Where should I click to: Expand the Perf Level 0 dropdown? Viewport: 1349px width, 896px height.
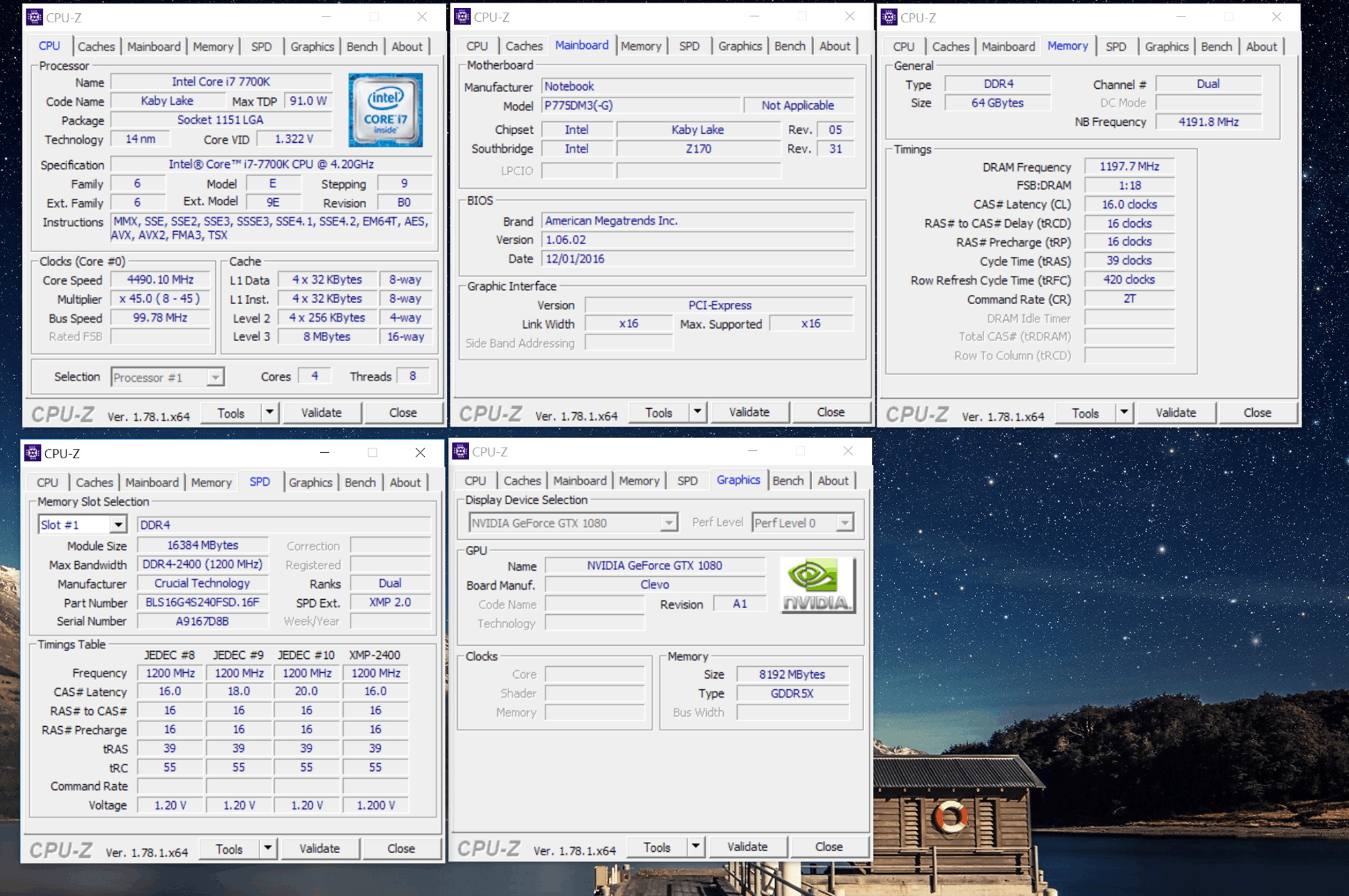pos(844,523)
